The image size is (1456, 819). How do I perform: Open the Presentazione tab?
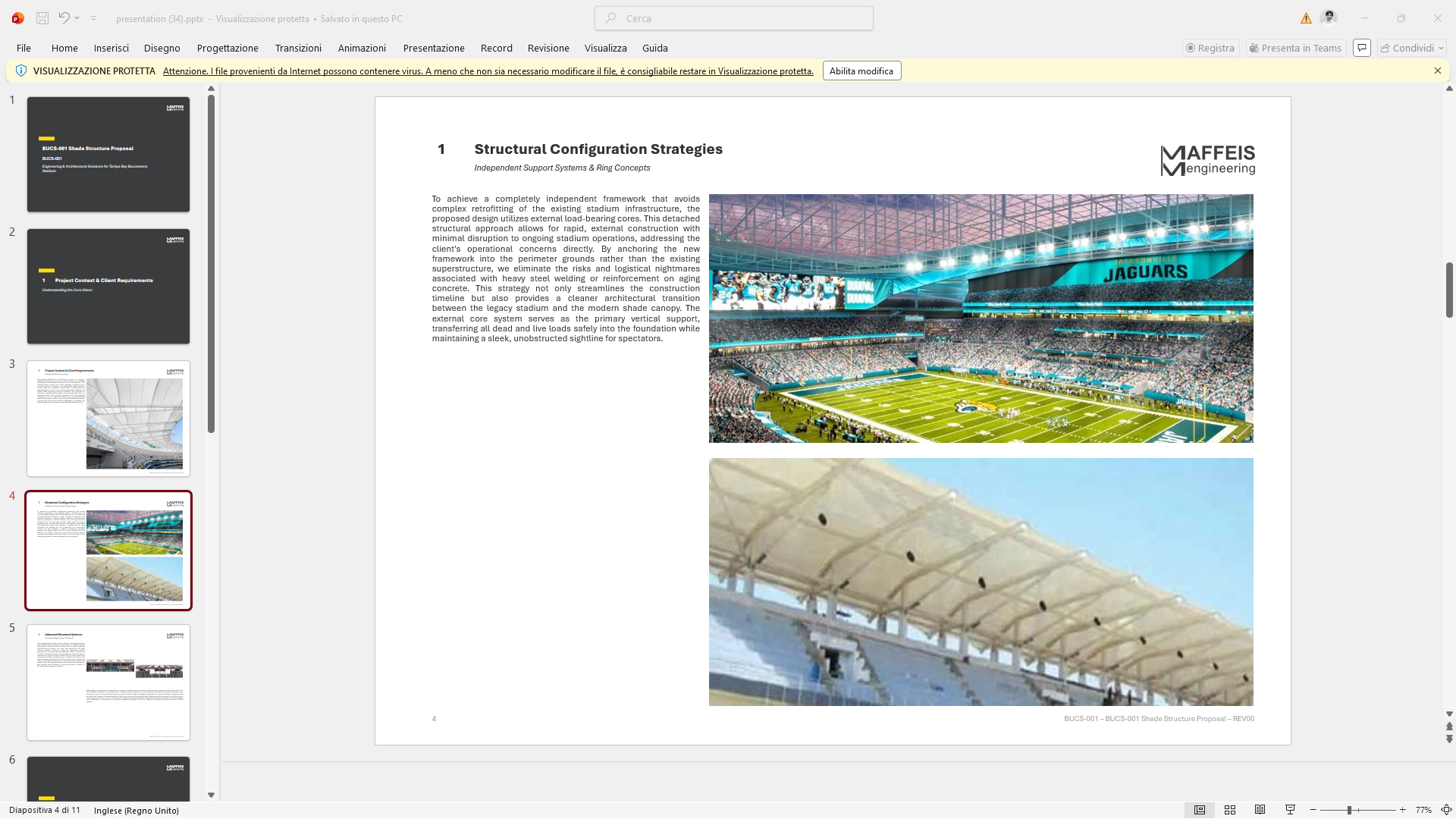click(434, 48)
